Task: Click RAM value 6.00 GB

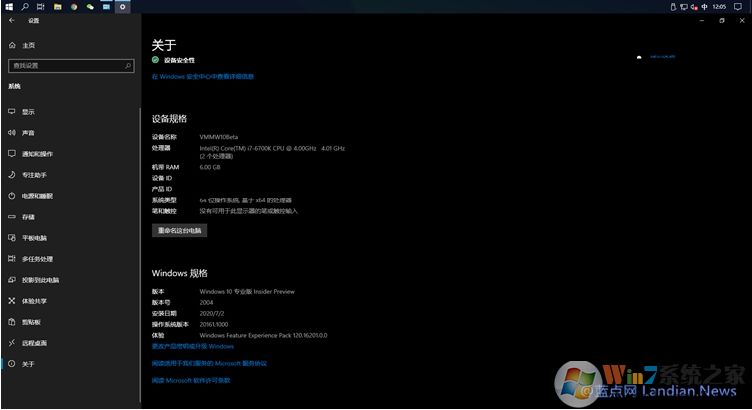Action: pos(210,167)
